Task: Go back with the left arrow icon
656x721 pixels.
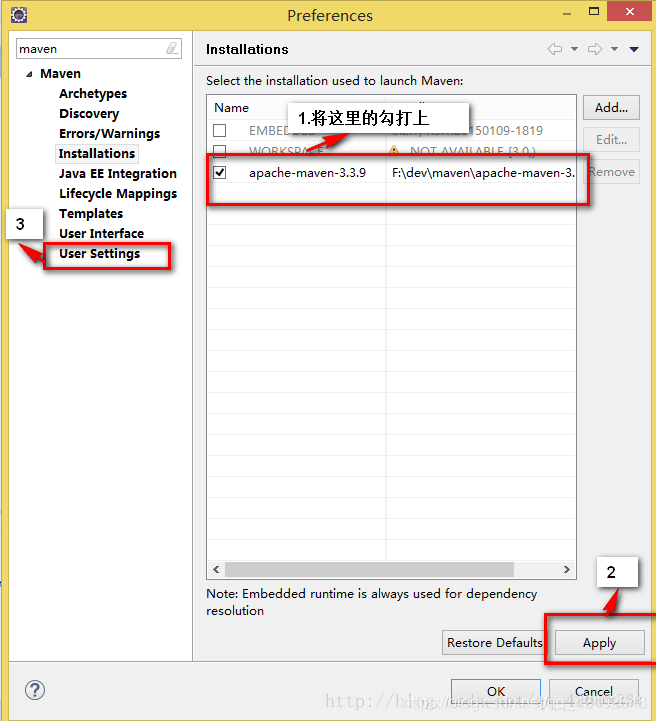Action: [555, 49]
